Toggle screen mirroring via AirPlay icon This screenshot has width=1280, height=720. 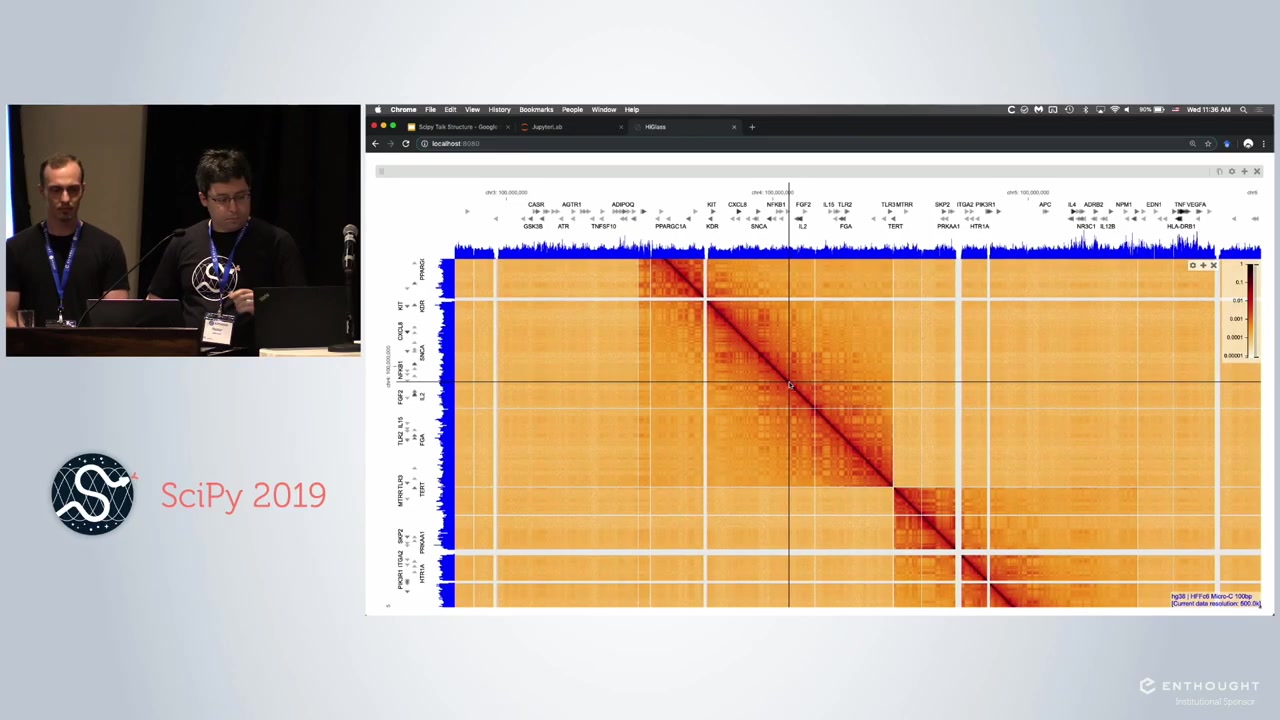click(1100, 109)
